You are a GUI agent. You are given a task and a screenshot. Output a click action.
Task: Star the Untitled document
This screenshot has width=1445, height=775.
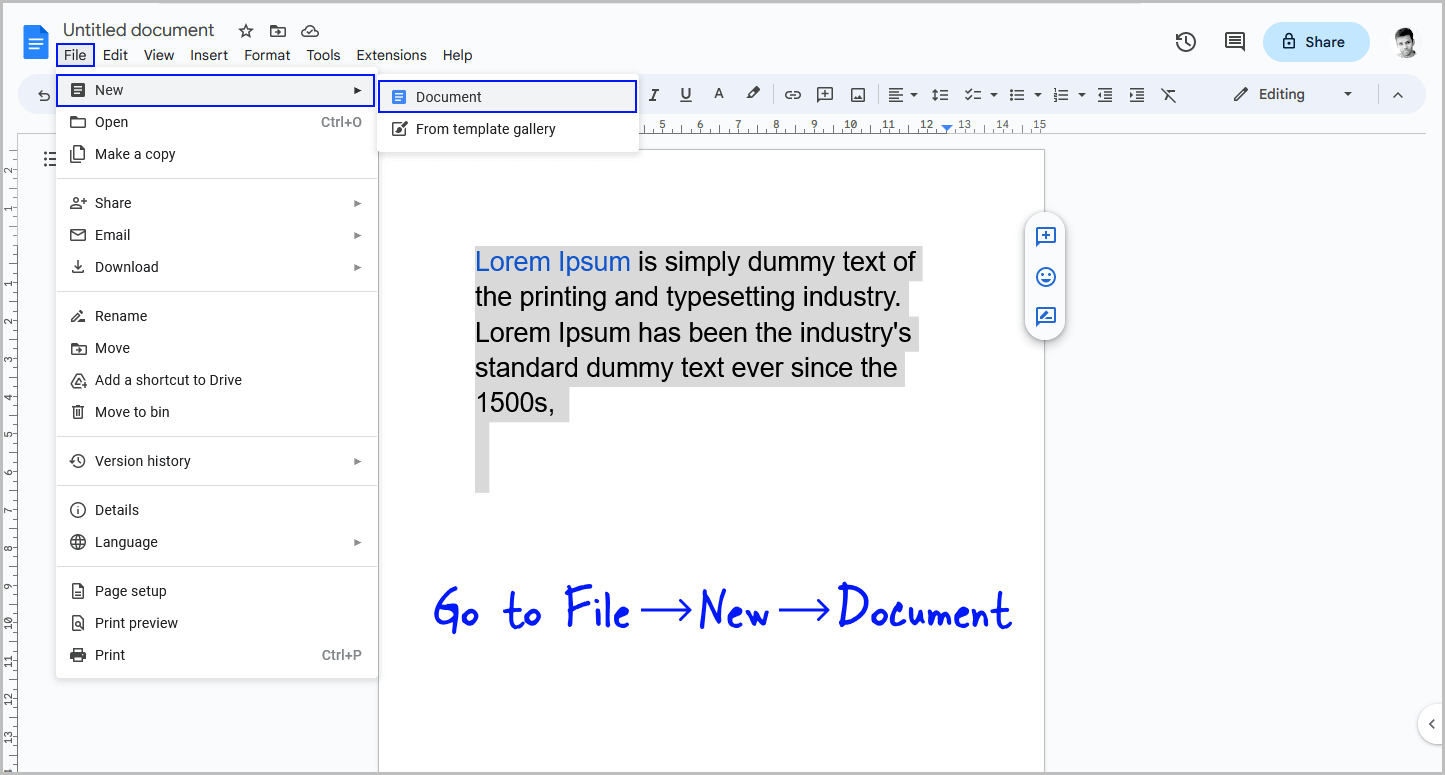[245, 31]
